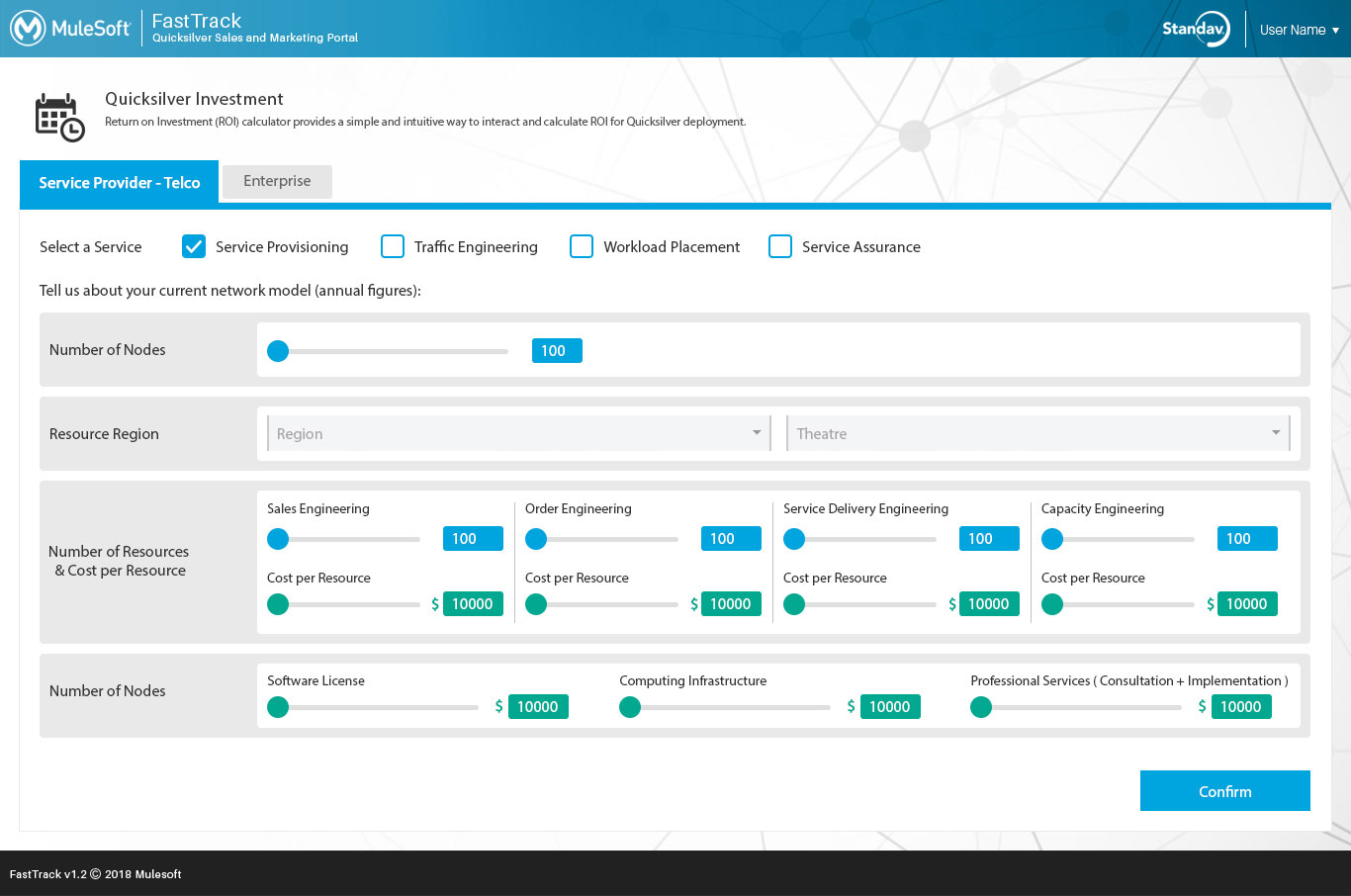1351x896 pixels.
Task: Click the Computing Infrastructure slider handle
Action: pyautogui.click(x=630, y=707)
